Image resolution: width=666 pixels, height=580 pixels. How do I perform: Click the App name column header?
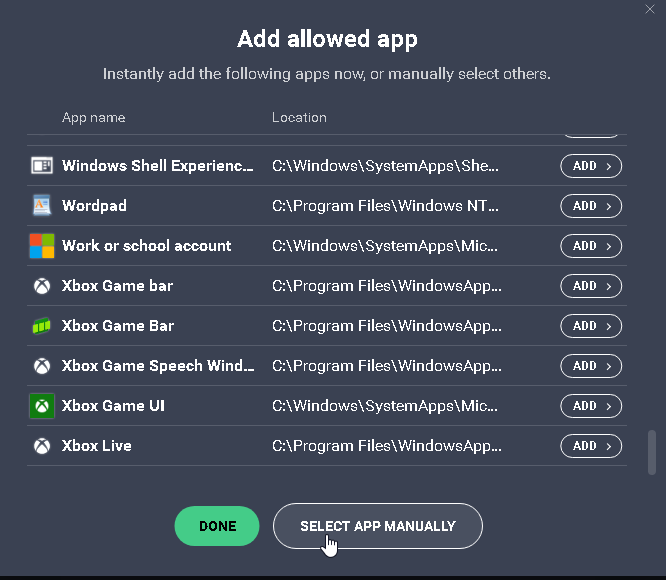pyautogui.click(x=94, y=117)
